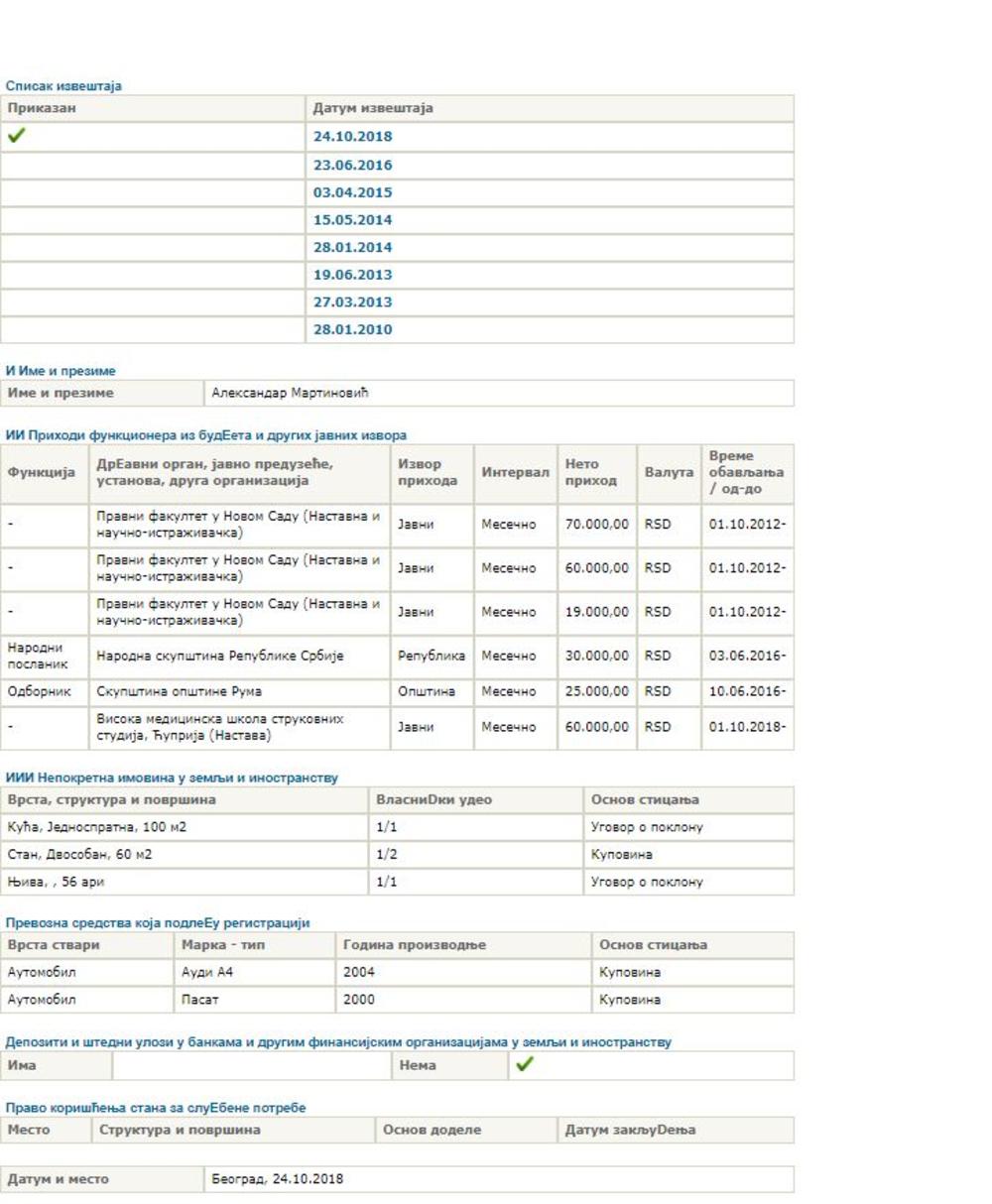Click the 70.000,00 income amount cell
The height and width of the screenshot is (1204, 992).
pyautogui.click(x=596, y=525)
